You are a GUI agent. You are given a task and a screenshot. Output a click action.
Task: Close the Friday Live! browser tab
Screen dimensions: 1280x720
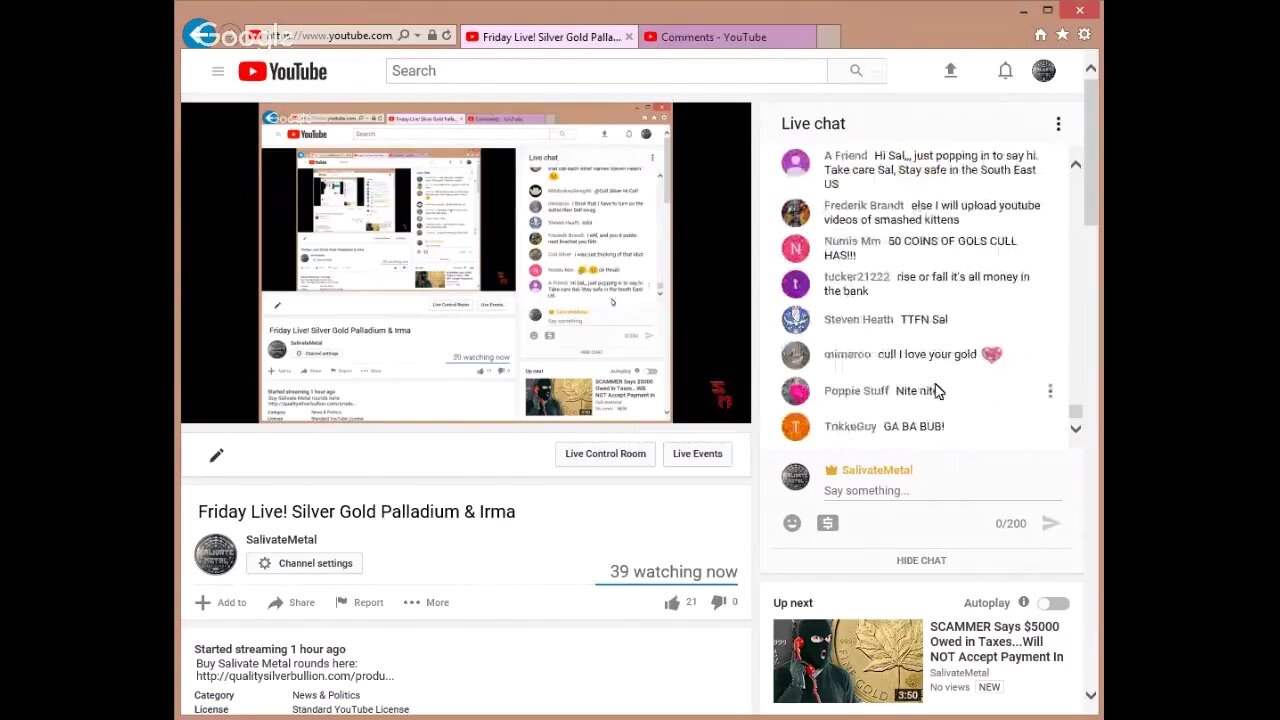pos(629,37)
